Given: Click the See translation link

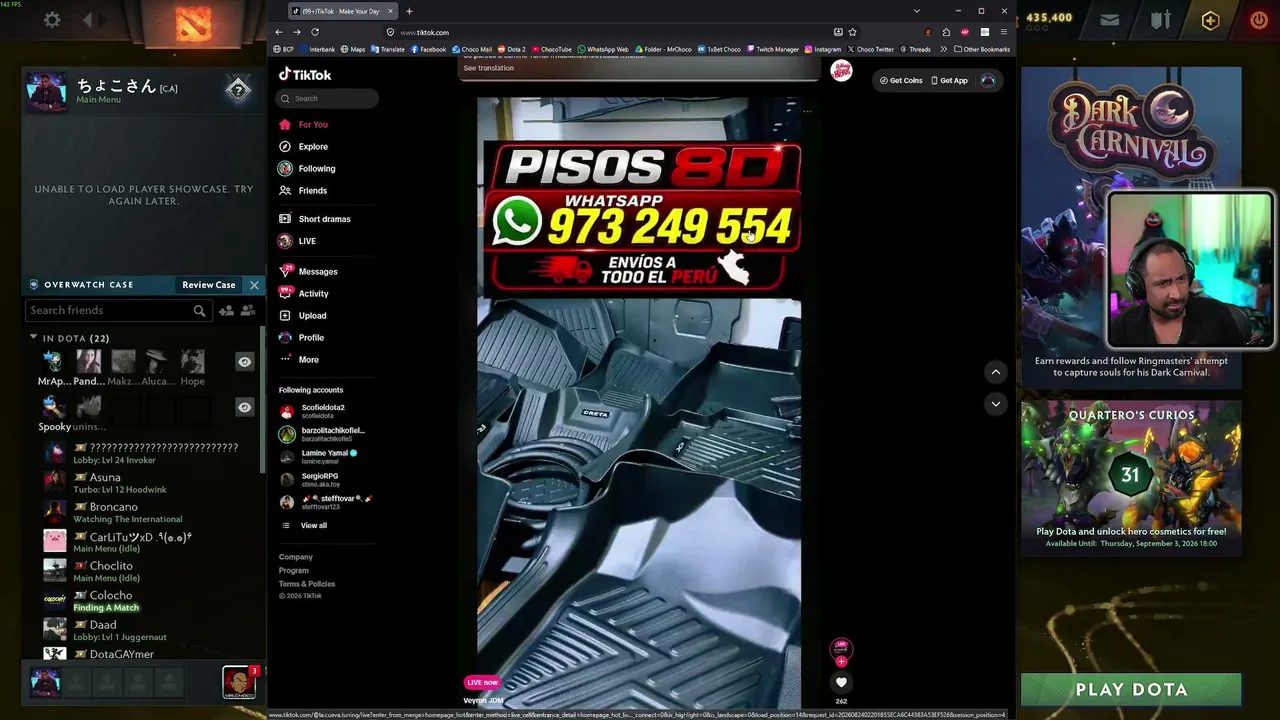Looking at the screenshot, I should [488, 68].
